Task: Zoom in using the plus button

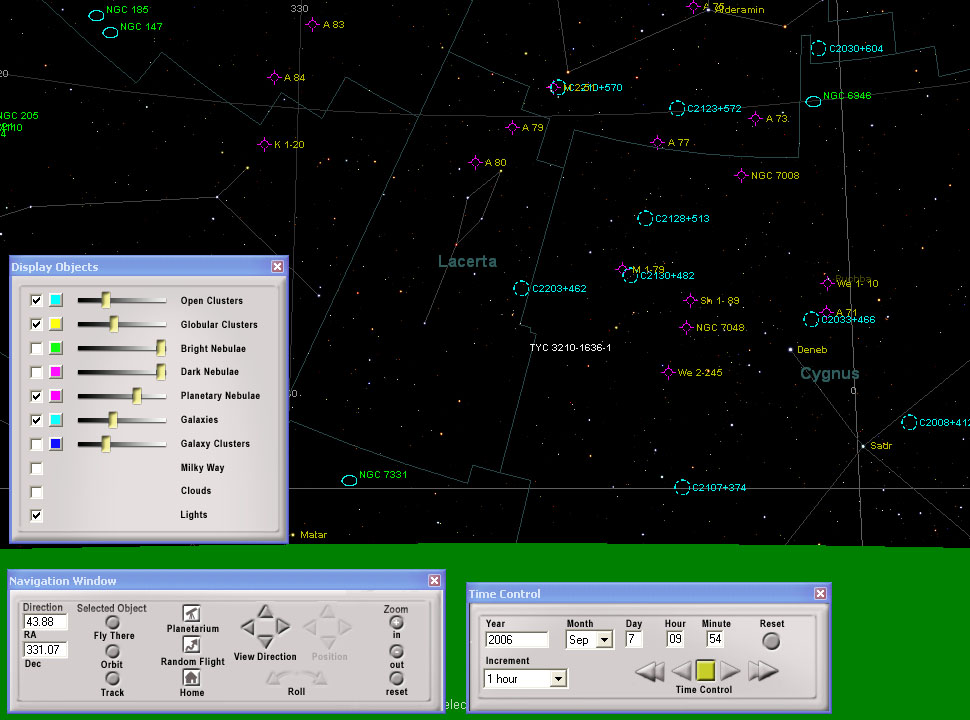Action: pyautogui.click(x=397, y=623)
